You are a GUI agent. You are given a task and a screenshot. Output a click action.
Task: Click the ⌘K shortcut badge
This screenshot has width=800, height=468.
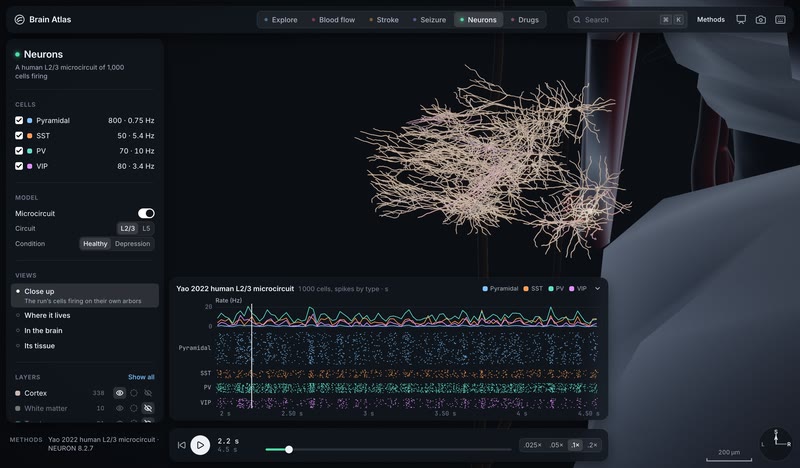point(672,20)
